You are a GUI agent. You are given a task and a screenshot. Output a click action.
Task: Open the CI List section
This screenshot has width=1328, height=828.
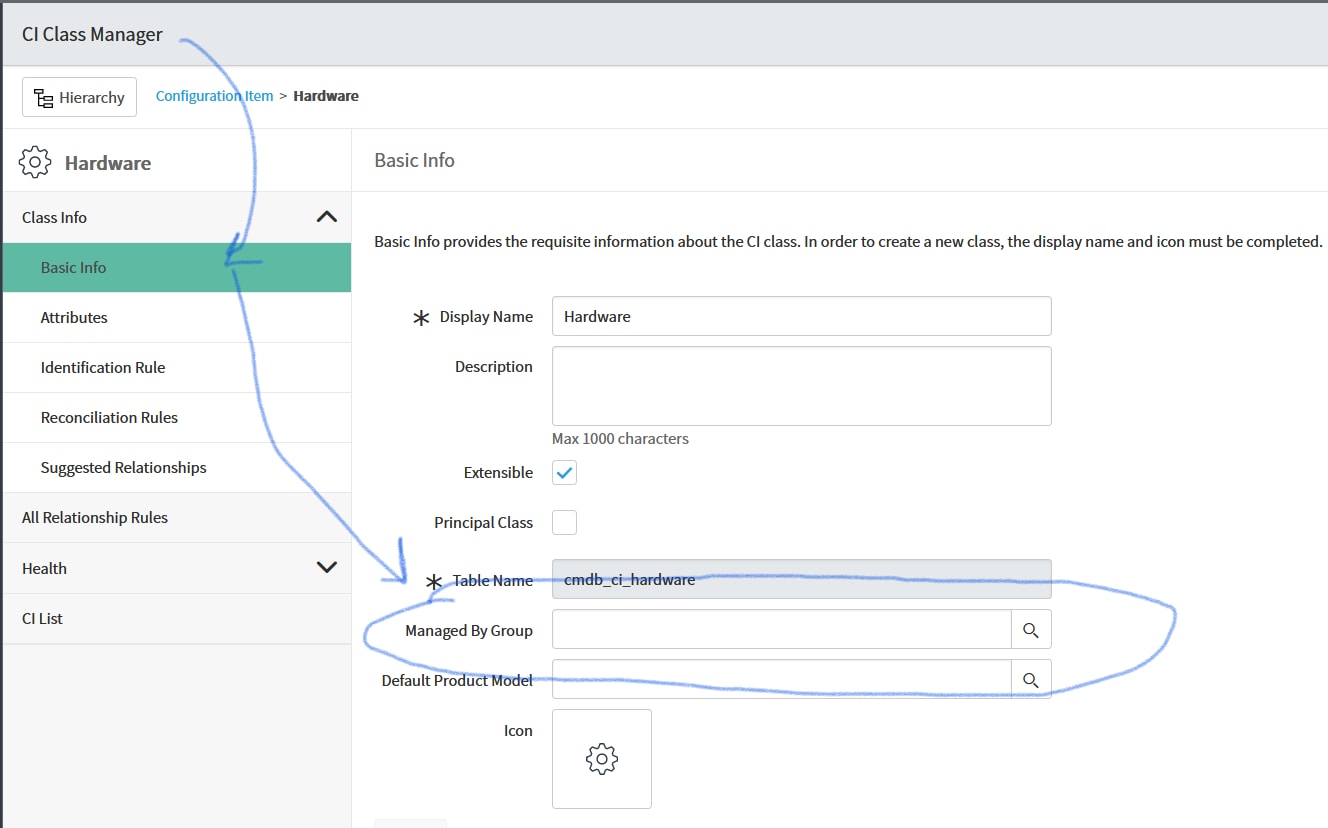tap(42, 618)
